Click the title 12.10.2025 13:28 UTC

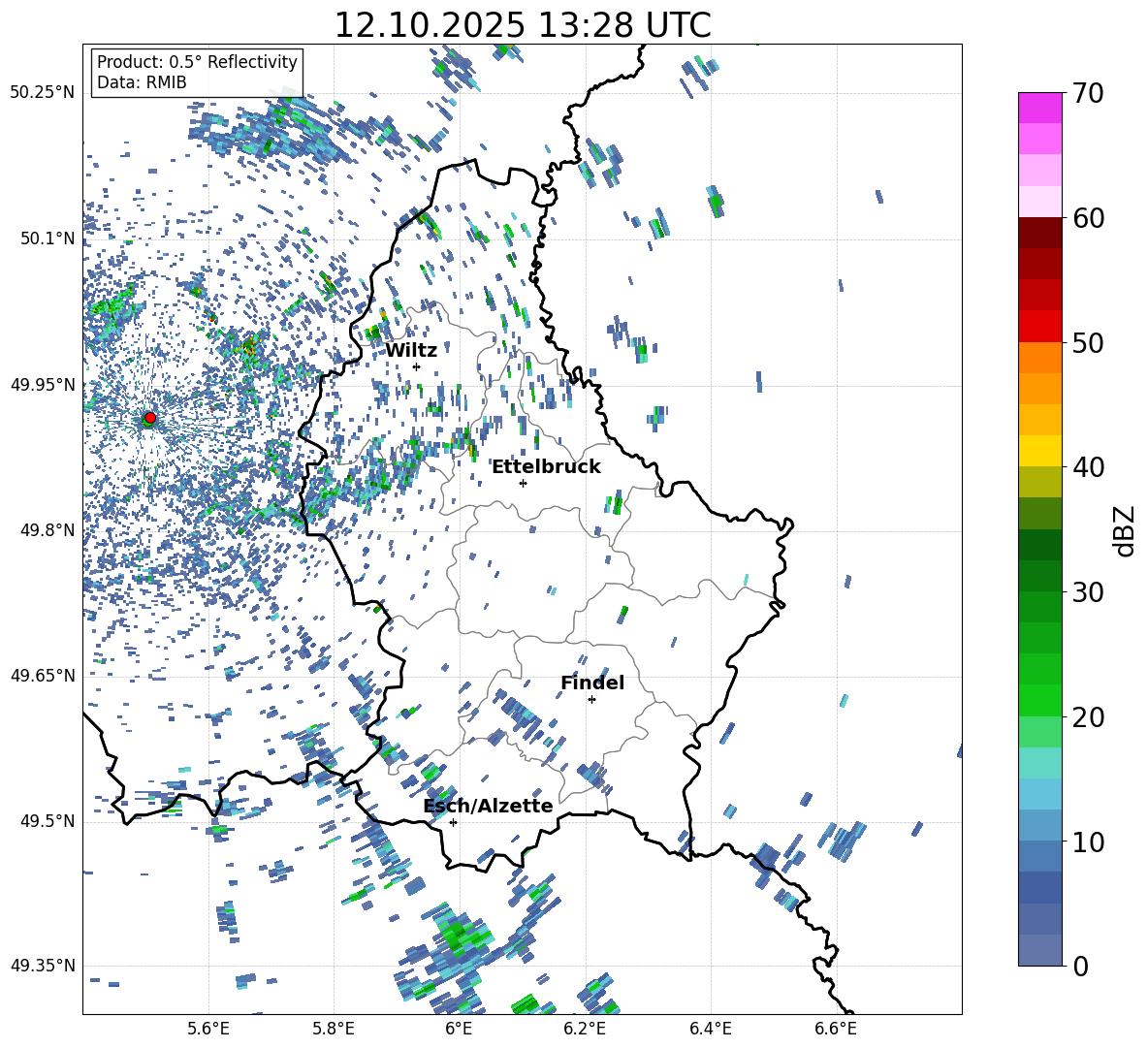tap(523, 25)
